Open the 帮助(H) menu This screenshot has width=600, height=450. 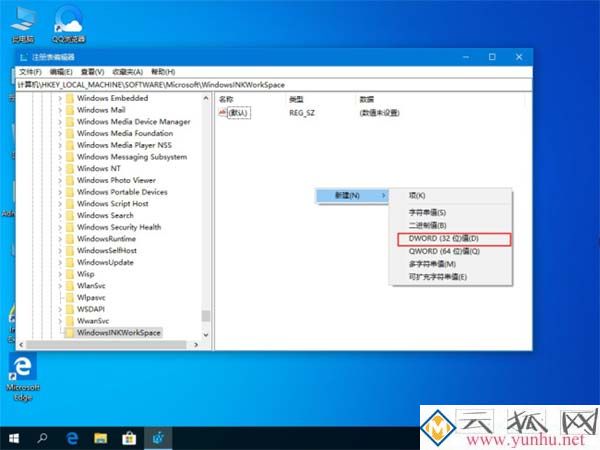coord(163,72)
